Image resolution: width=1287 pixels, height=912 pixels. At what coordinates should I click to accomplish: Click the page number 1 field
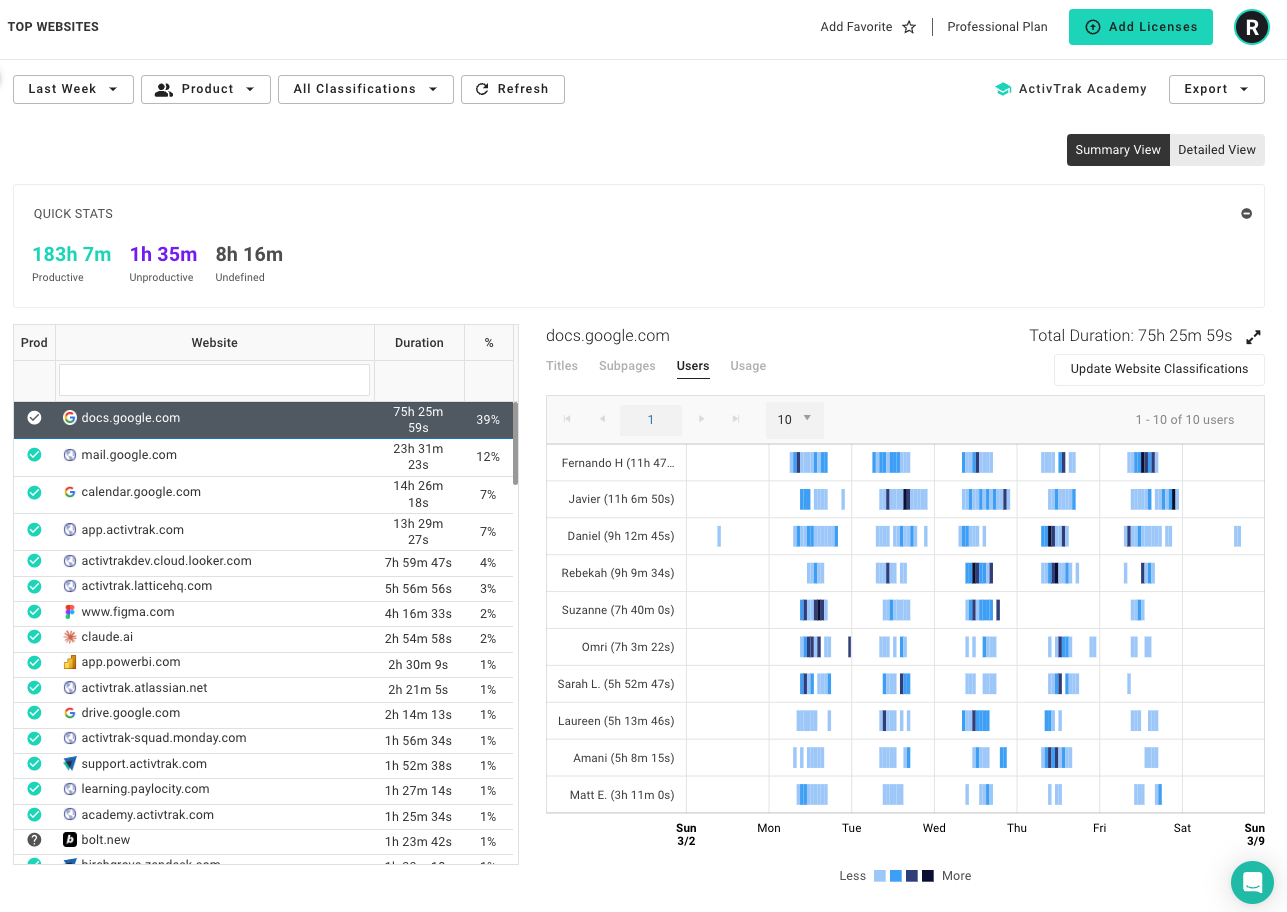pyautogui.click(x=651, y=420)
